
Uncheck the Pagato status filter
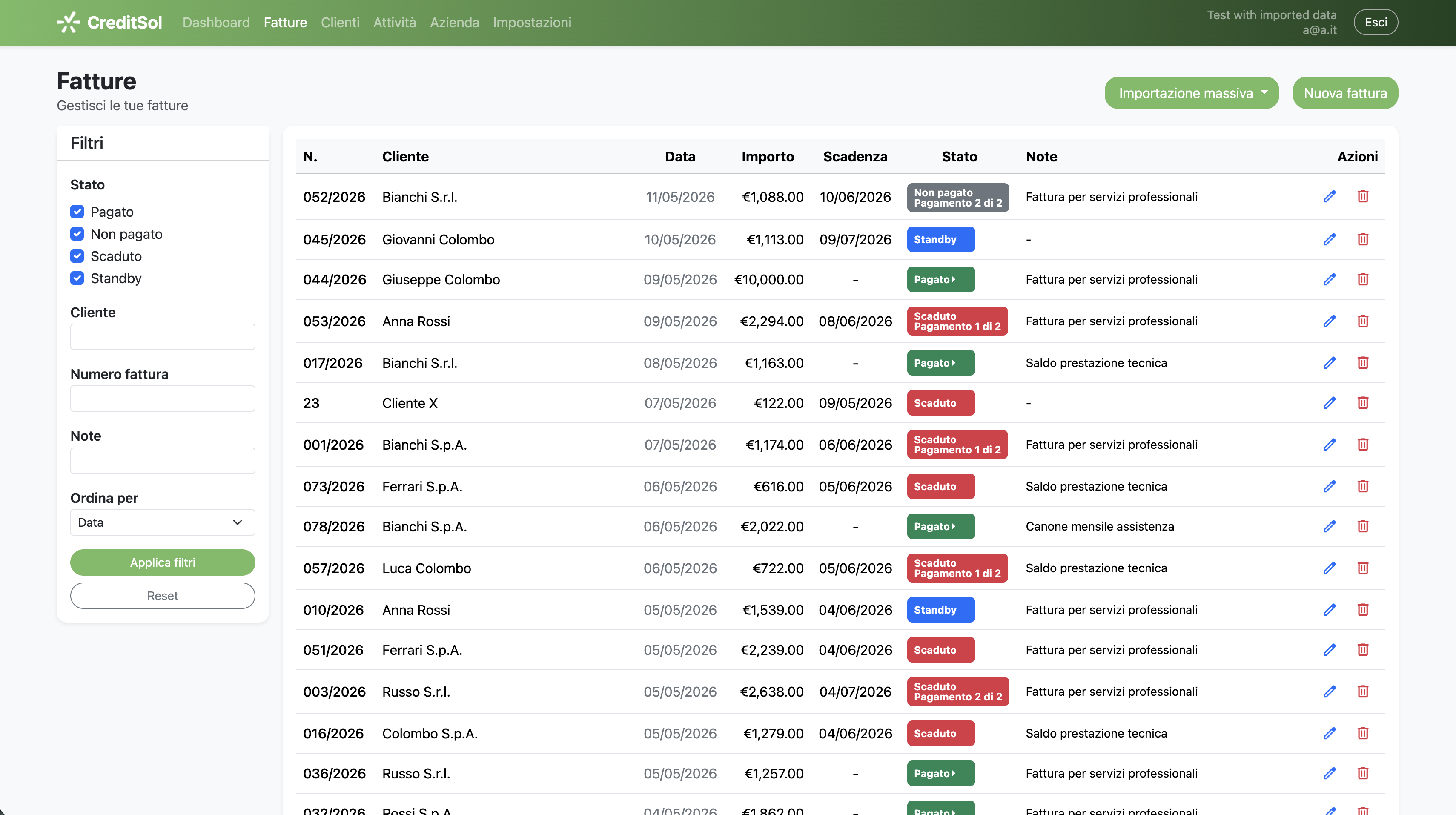tap(77, 212)
